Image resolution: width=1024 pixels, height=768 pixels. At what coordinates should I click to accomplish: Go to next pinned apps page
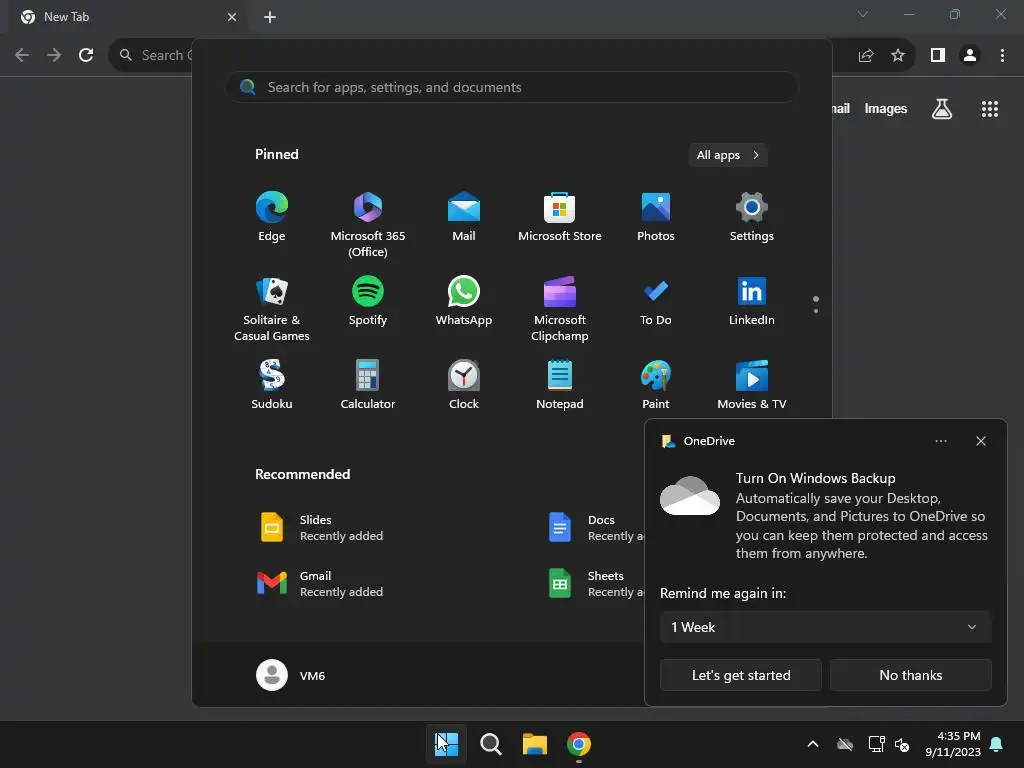(816, 310)
